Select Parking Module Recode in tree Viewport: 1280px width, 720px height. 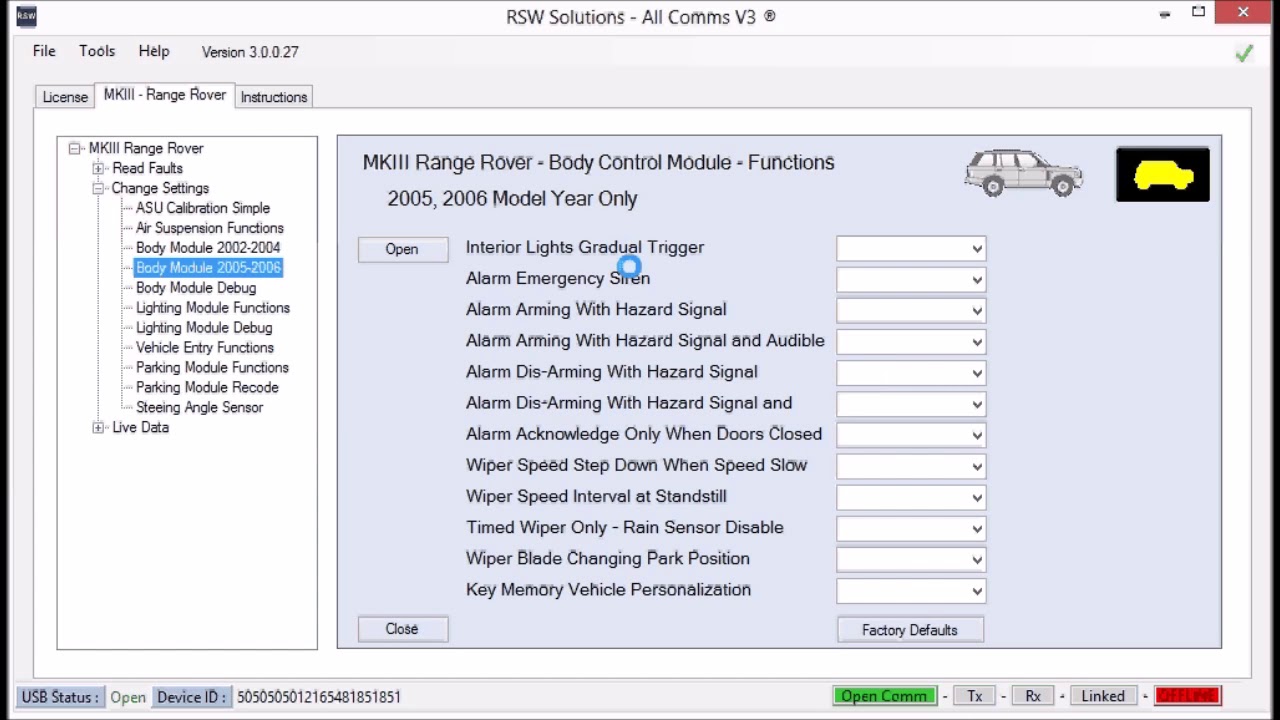point(207,388)
